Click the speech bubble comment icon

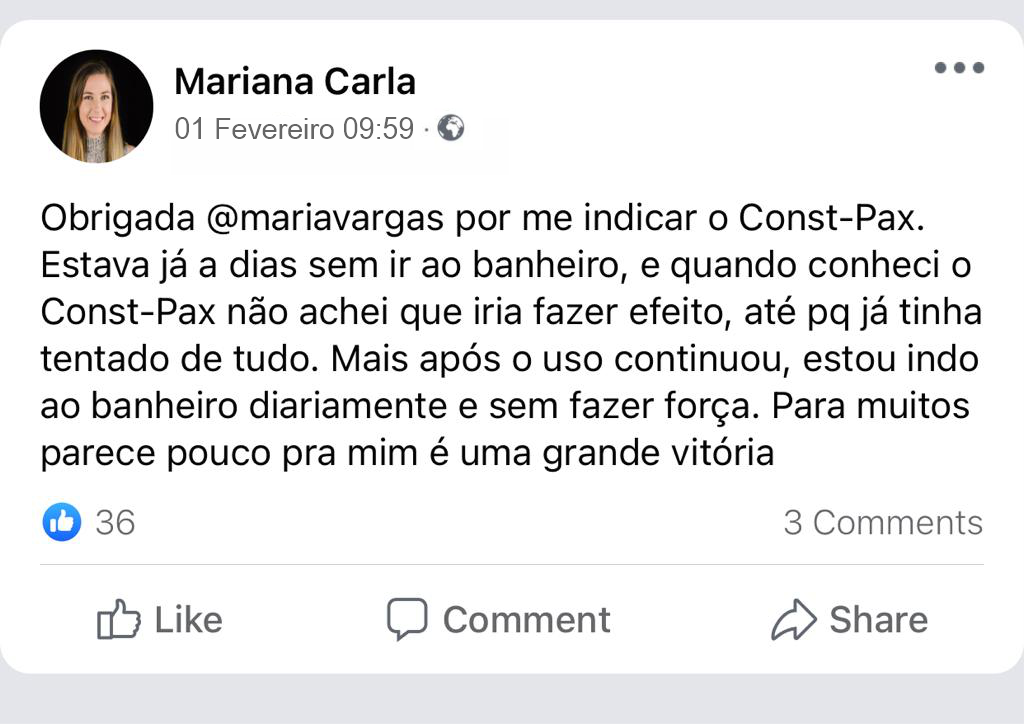[x=407, y=619]
